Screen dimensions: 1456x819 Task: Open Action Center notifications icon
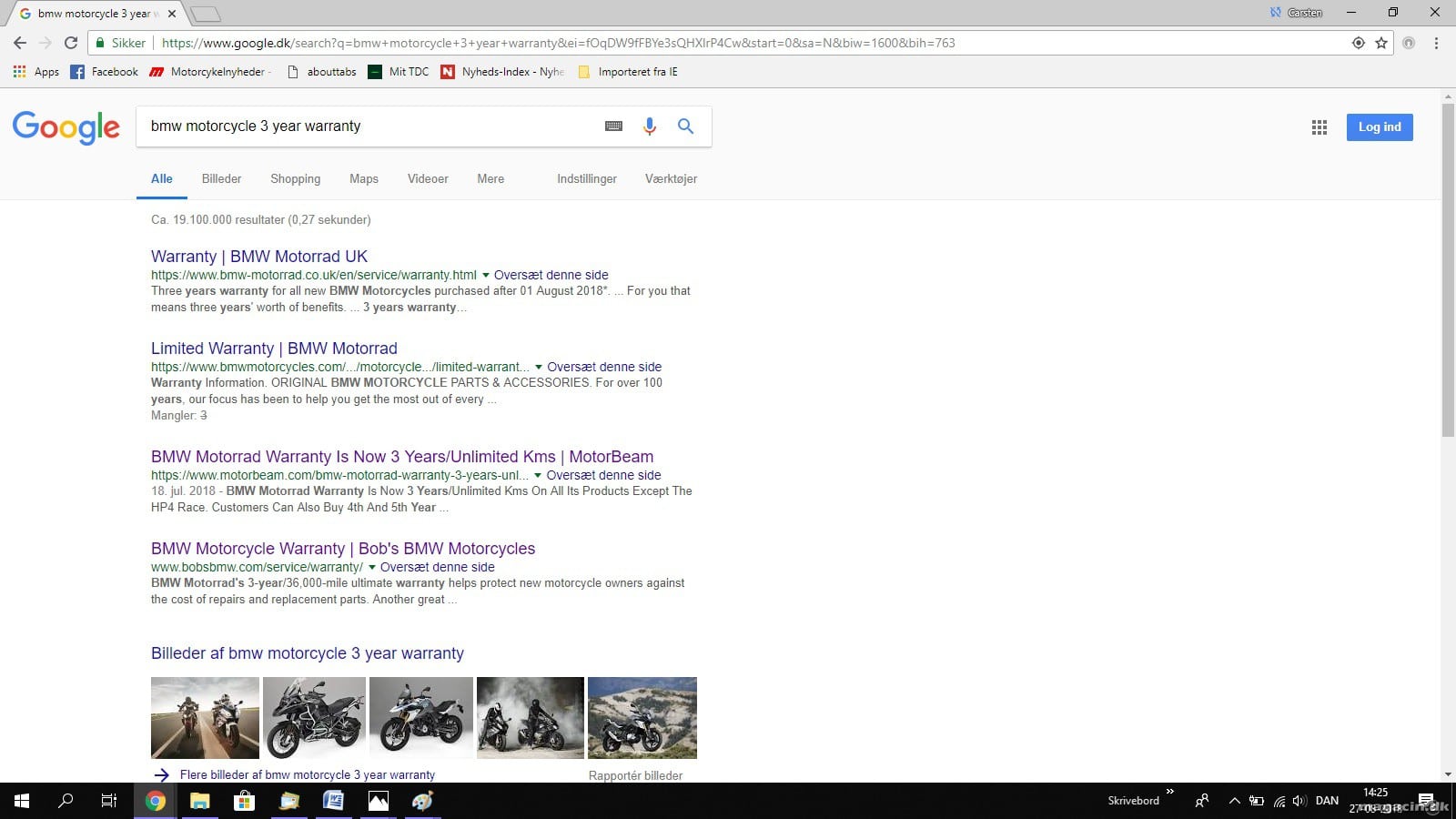pyautogui.click(x=1426, y=801)
